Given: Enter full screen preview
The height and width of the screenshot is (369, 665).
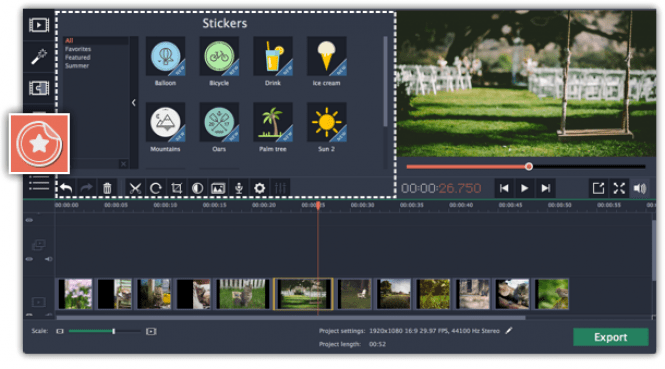Looking at the screenshot, I should (x=619, y=188).
